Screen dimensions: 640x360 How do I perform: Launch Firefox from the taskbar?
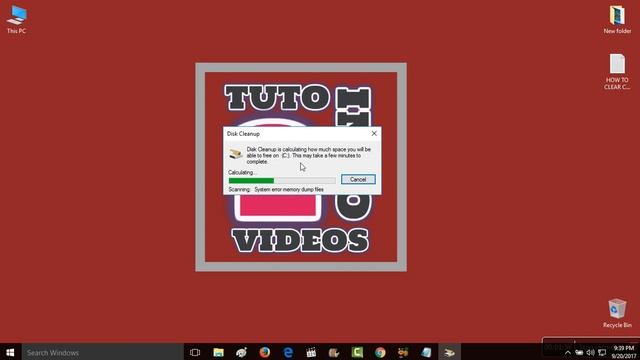pyautogui.click(x=264, y=352)
